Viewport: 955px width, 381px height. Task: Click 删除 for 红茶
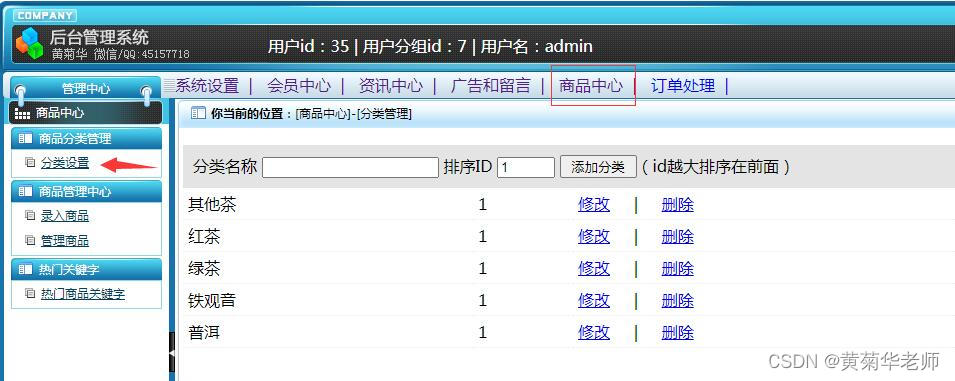click(678, 236)
